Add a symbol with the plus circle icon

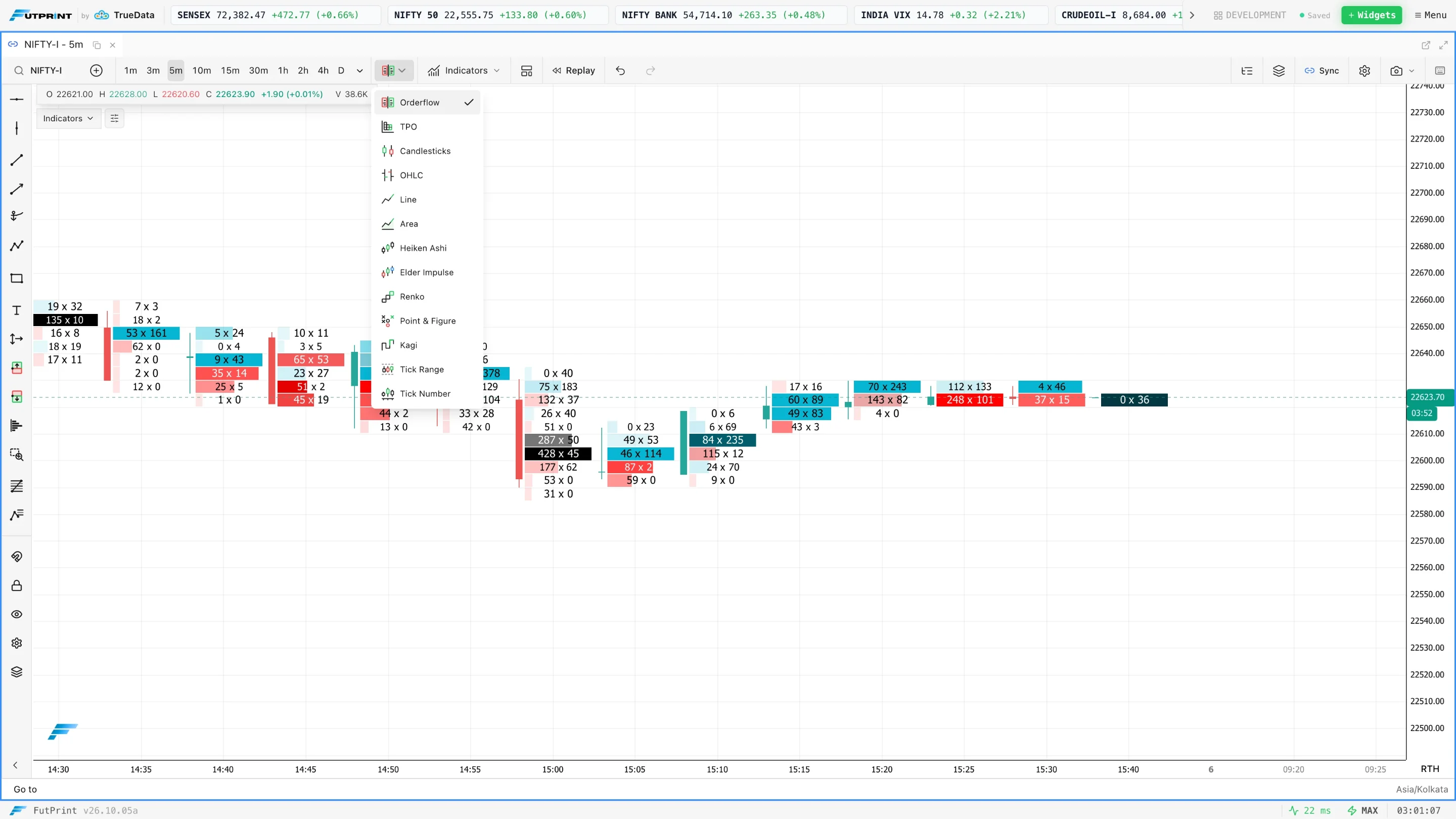point(96,71)
